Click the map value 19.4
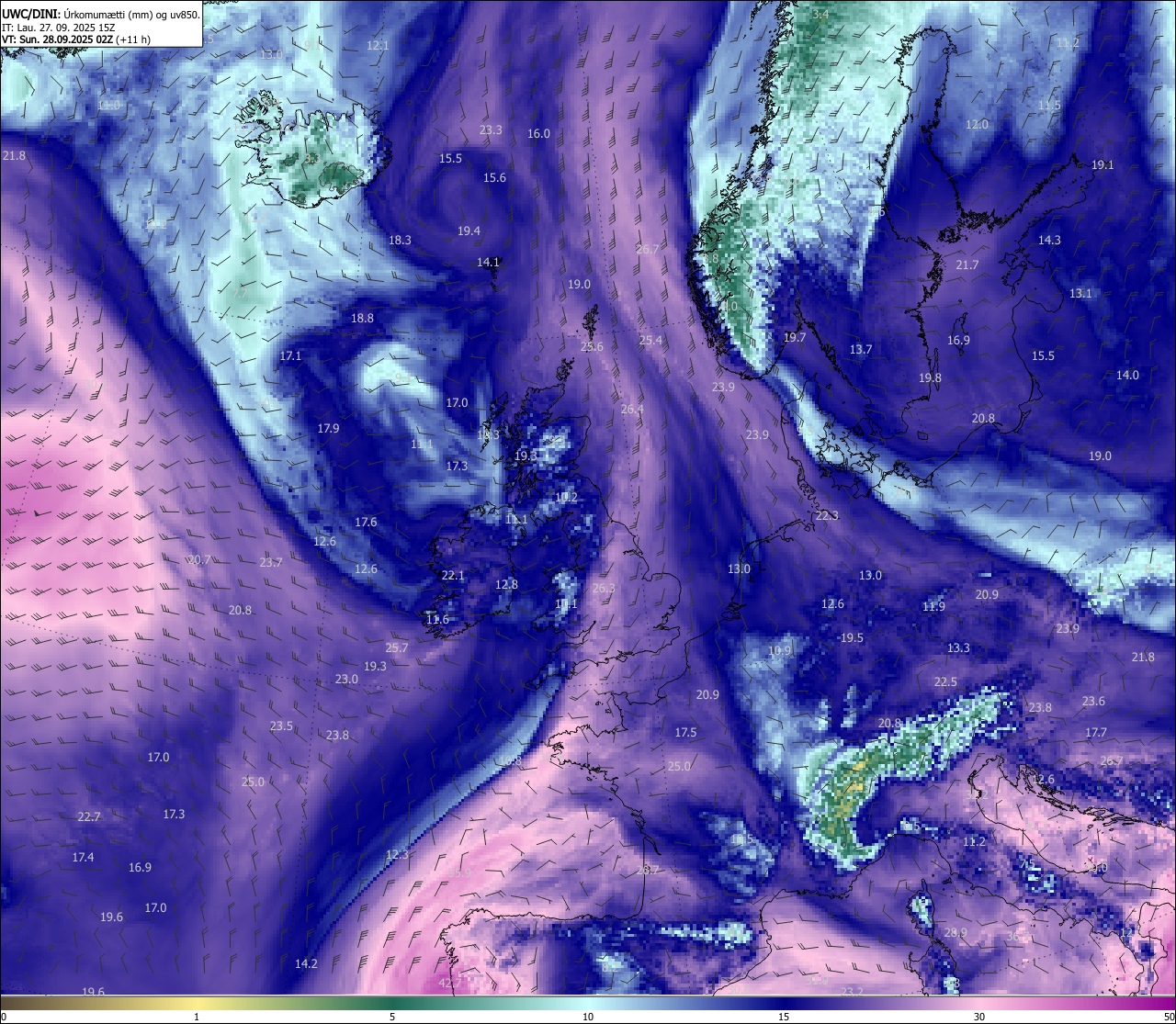 [x=469, y=231]
